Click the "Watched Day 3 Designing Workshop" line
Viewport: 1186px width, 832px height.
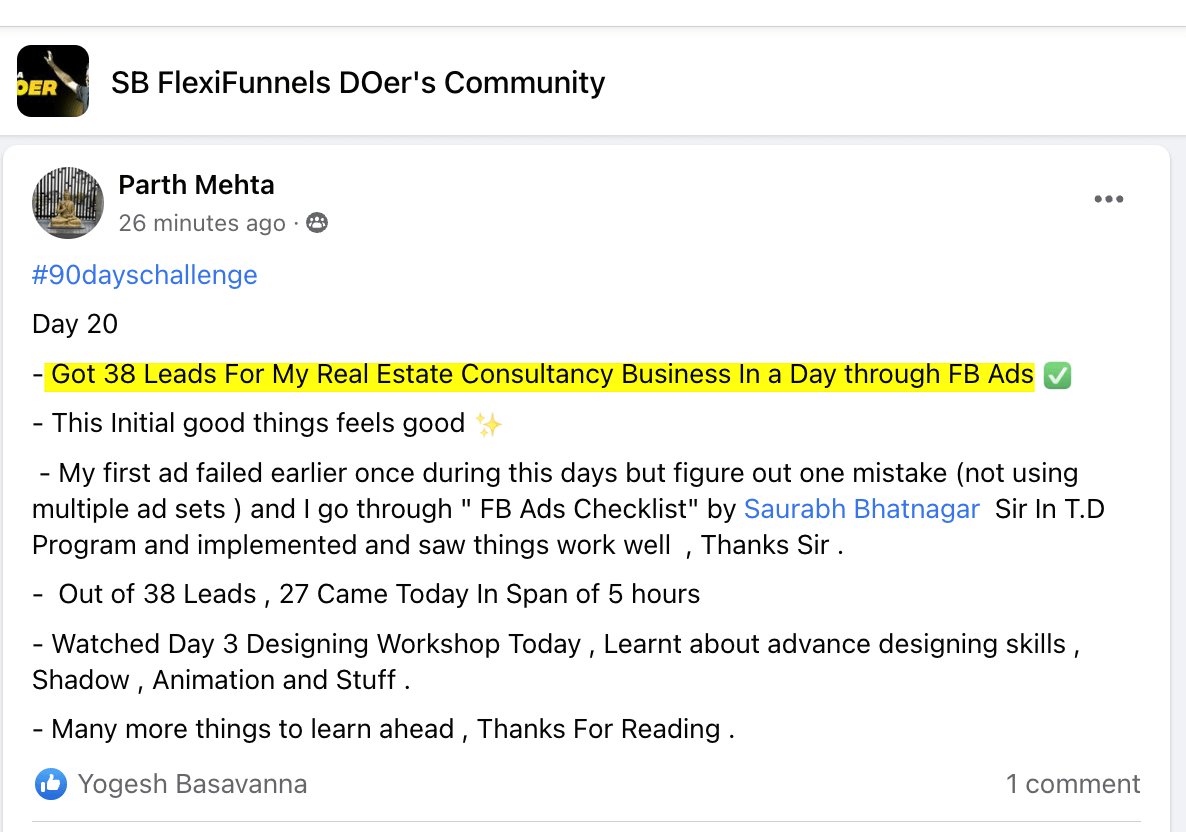tap(315, 644)
